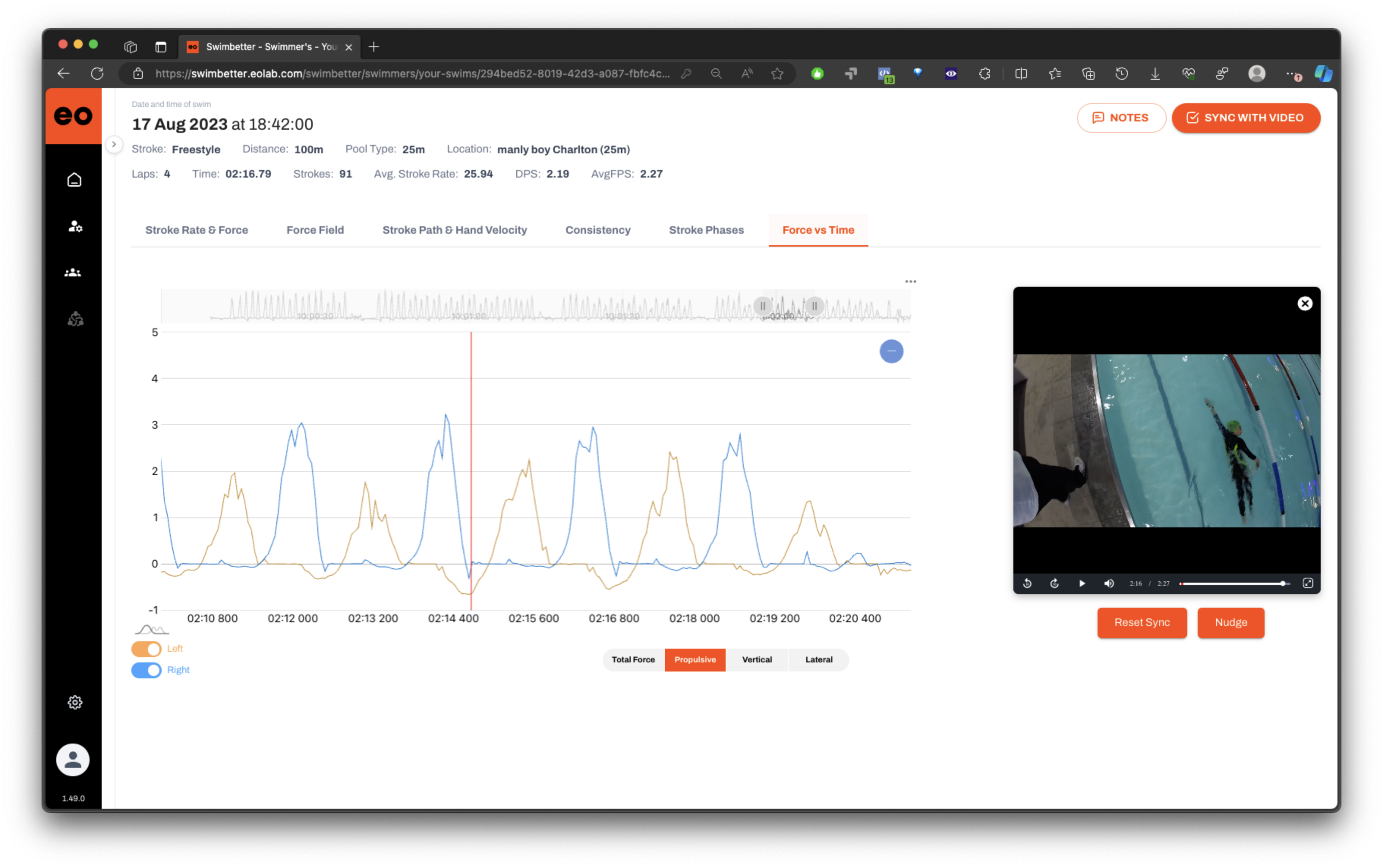Close the Swimbetter browser tab
The height and width of the screenshot is (868, 1383).
point(349,47)
